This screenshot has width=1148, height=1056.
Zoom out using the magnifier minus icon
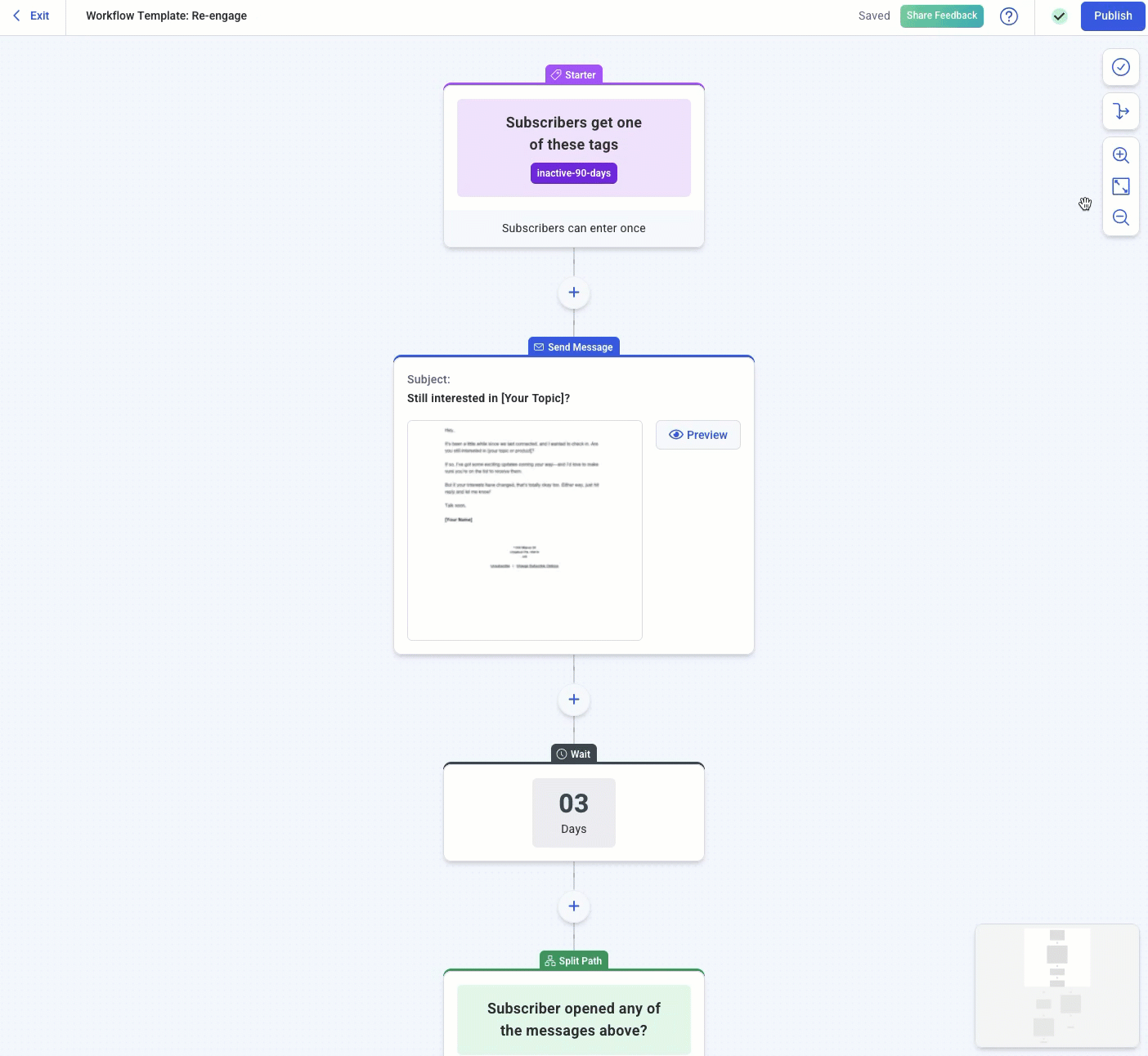tap(1120, 217)
